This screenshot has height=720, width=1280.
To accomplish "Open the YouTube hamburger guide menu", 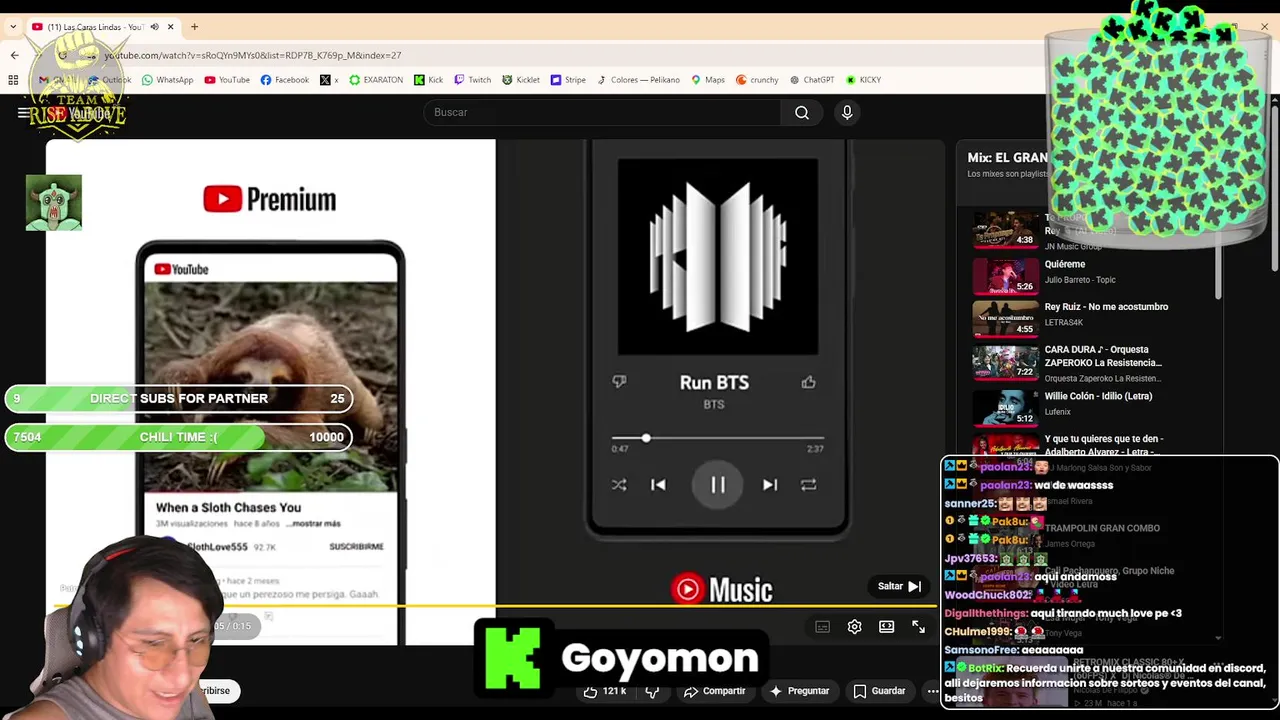I will [x=23, y=113].
